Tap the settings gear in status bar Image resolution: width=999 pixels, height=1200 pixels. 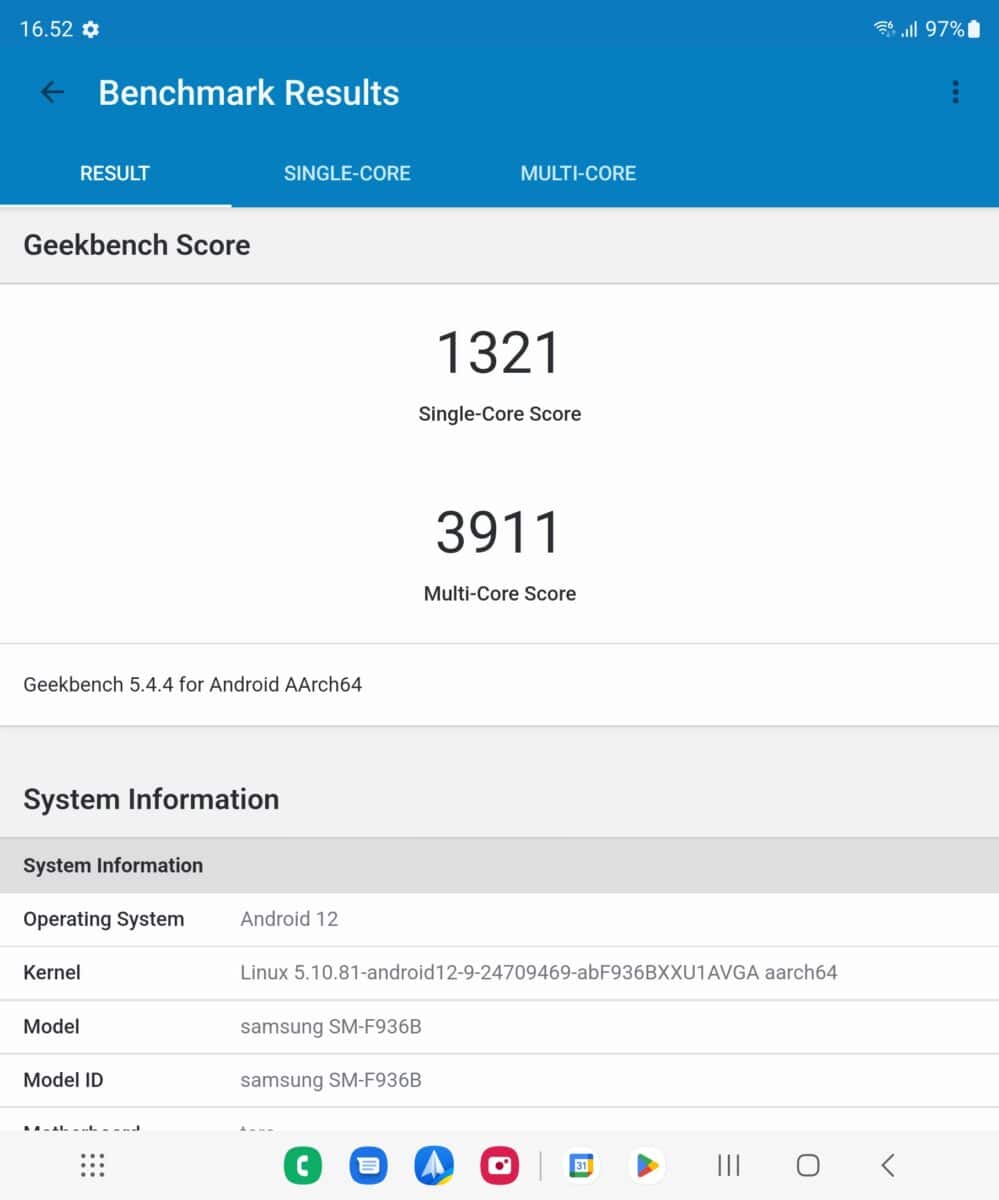pyautogui.click(x=91, y=30)
